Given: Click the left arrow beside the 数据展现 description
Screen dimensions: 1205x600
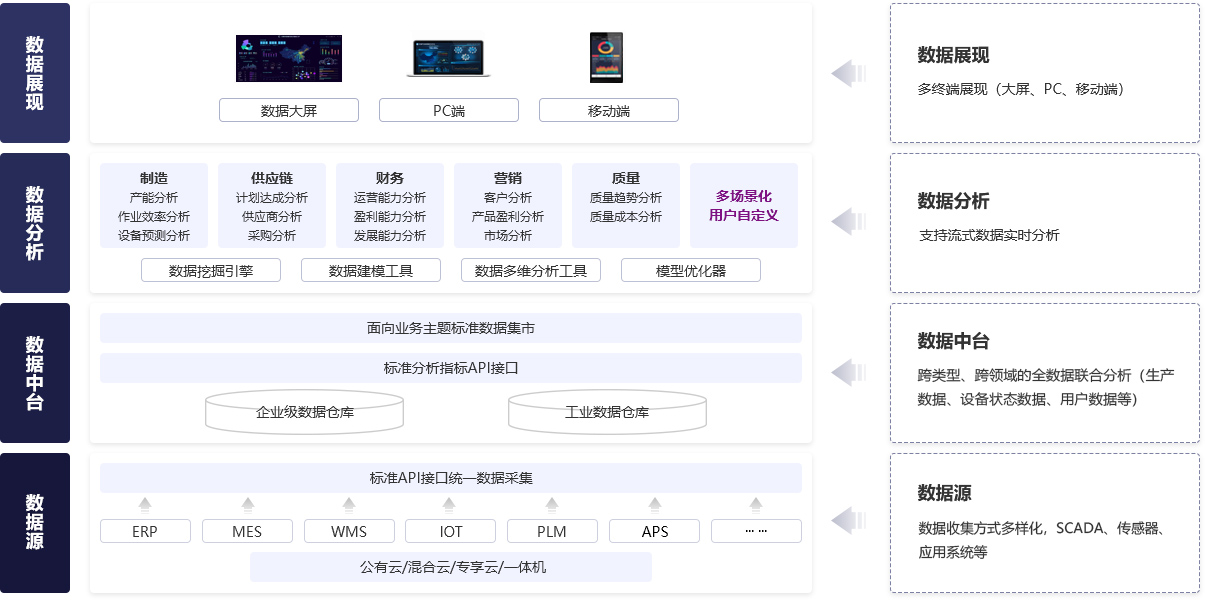Looking at the screenshot, I should point(848,73).
